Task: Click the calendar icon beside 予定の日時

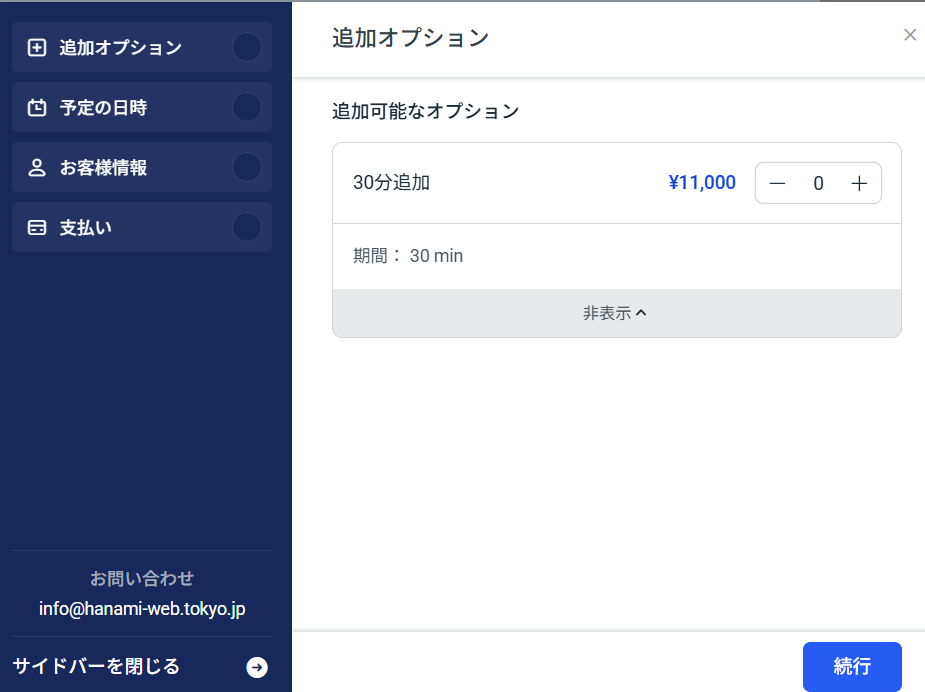Action: click(x=37, y=107)
